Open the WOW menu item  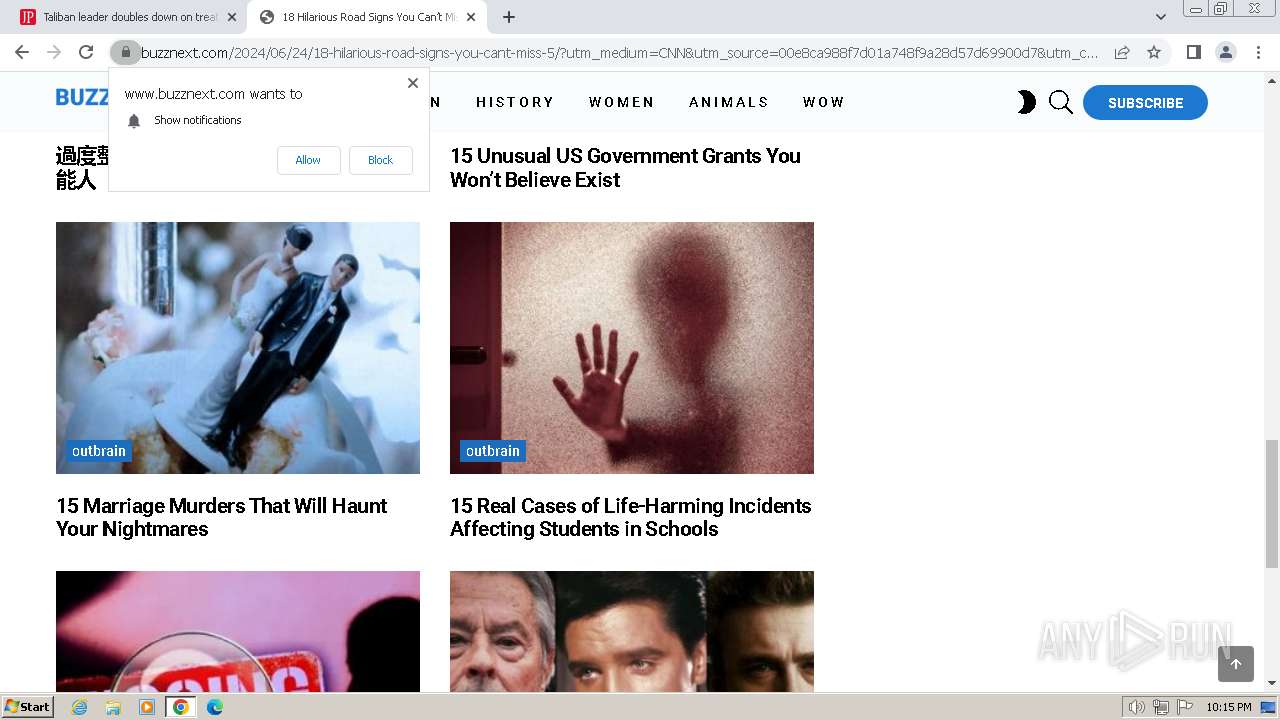(x=824, y=102)
